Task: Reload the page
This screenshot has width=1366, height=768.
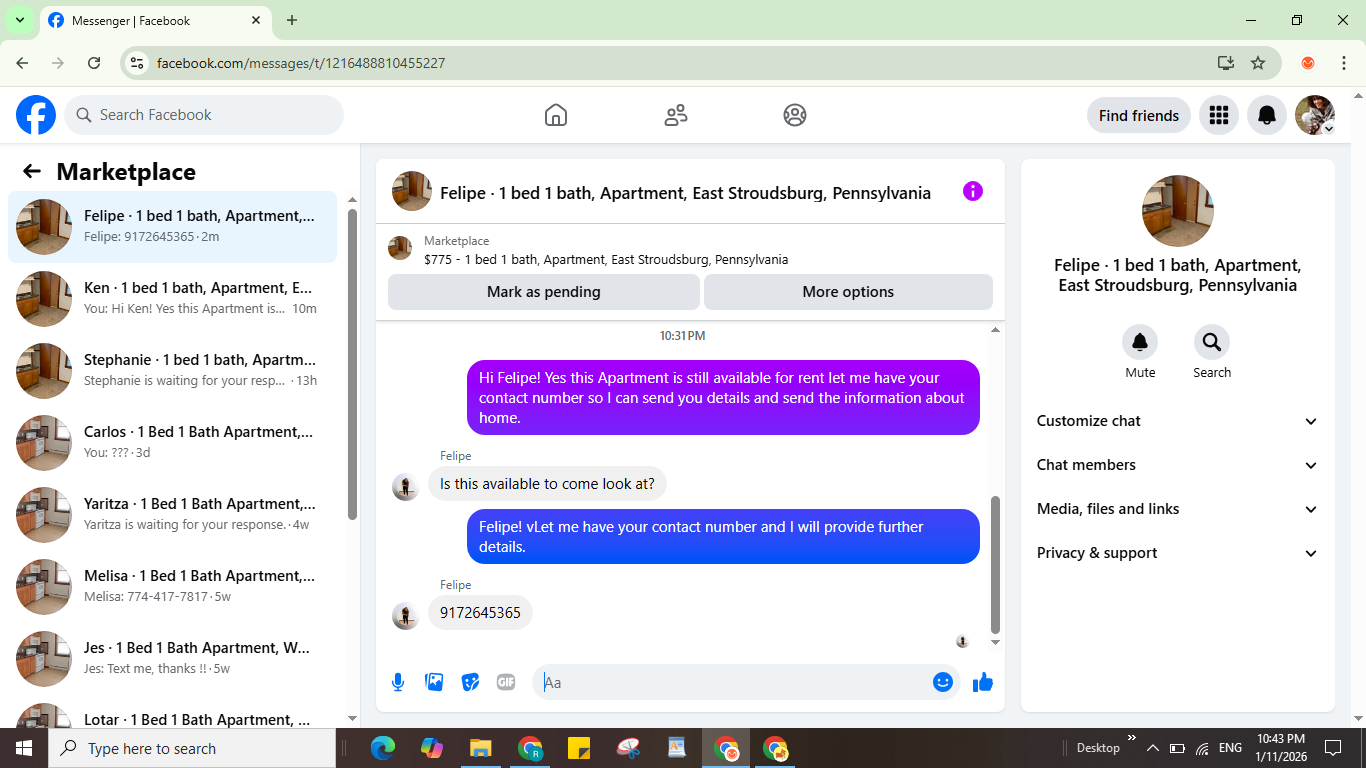Action: click(x=94, y=63)
